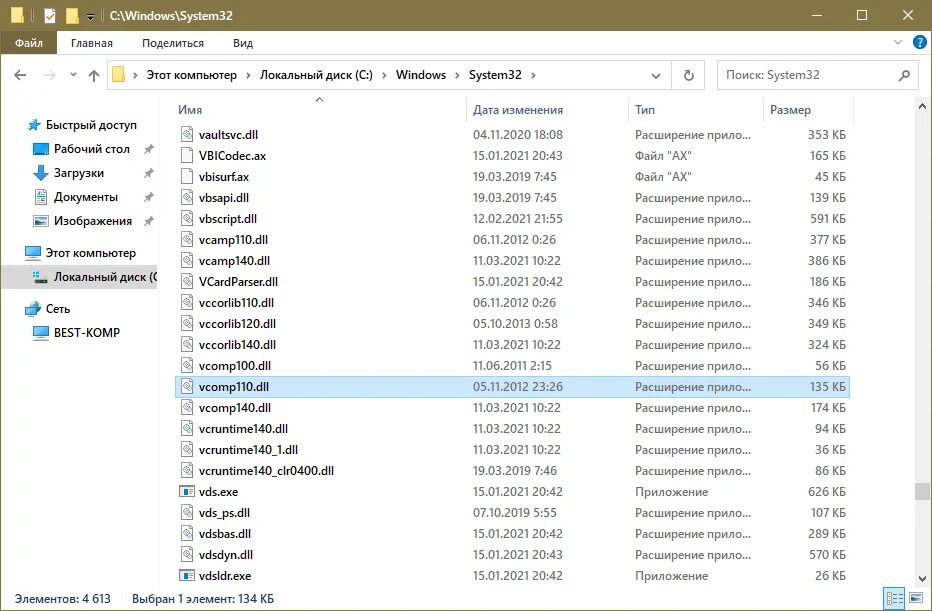The image size is (932, 611).
Task: Select the vcruntime140_clr0400.dll file name
Action: tap(266, 471)
